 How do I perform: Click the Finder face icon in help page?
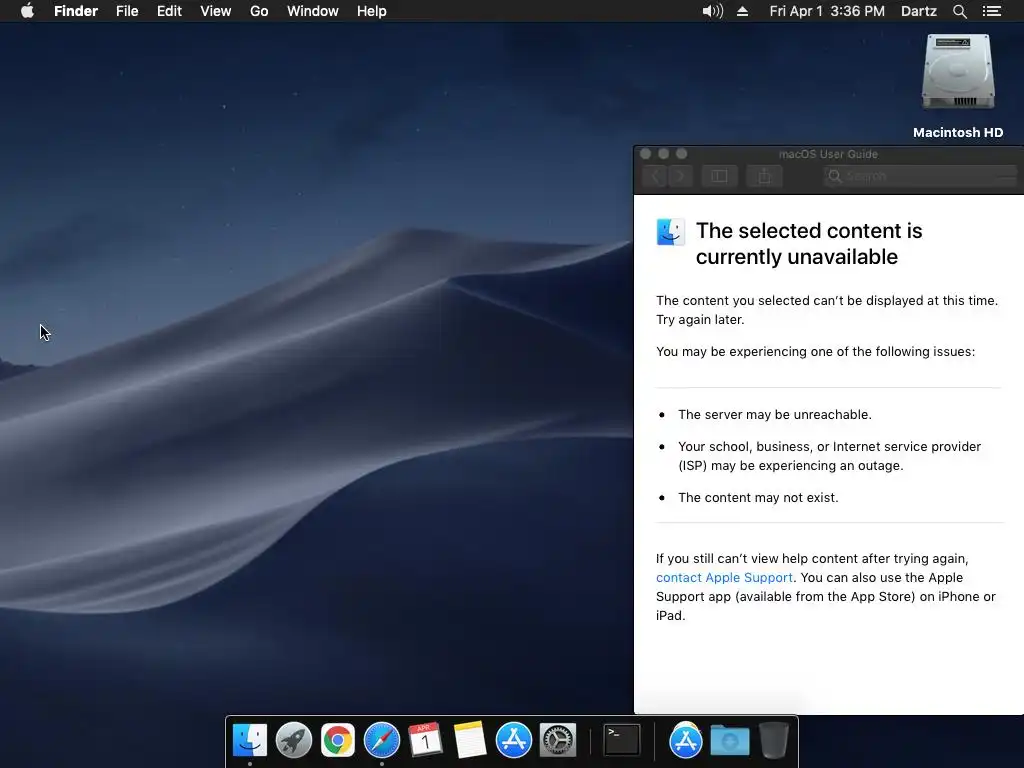coord(671,232)
